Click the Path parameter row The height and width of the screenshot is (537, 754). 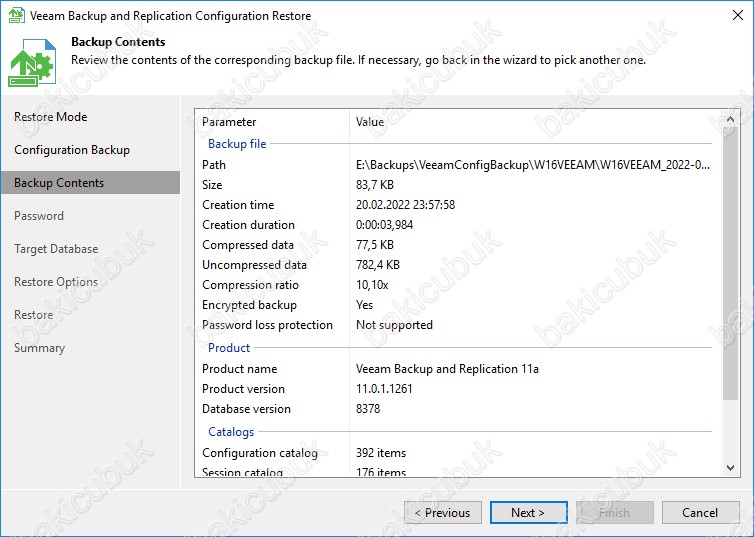456,165
